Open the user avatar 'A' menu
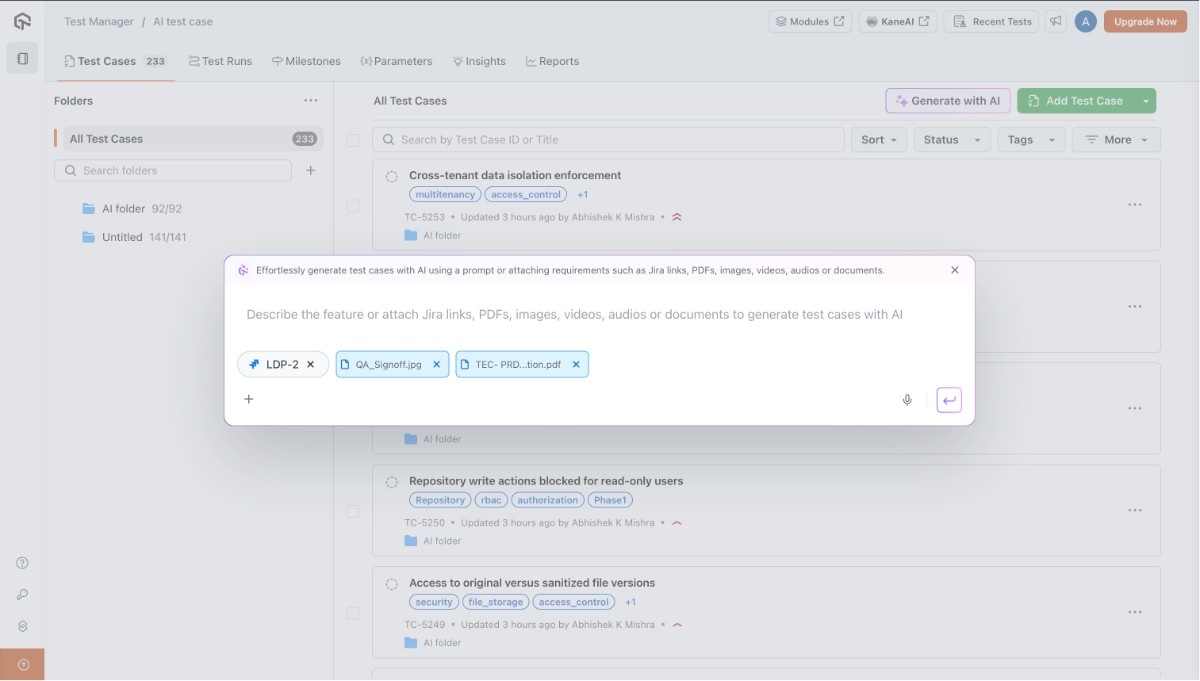Viewport: 1200px width, 681px height. pos(1085,21)
